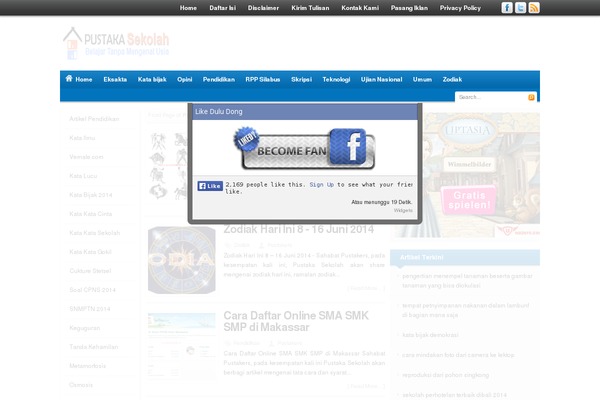Select Skripsi in blue navigation
Viewport: 600px width, 400px height.
(301, 79)
